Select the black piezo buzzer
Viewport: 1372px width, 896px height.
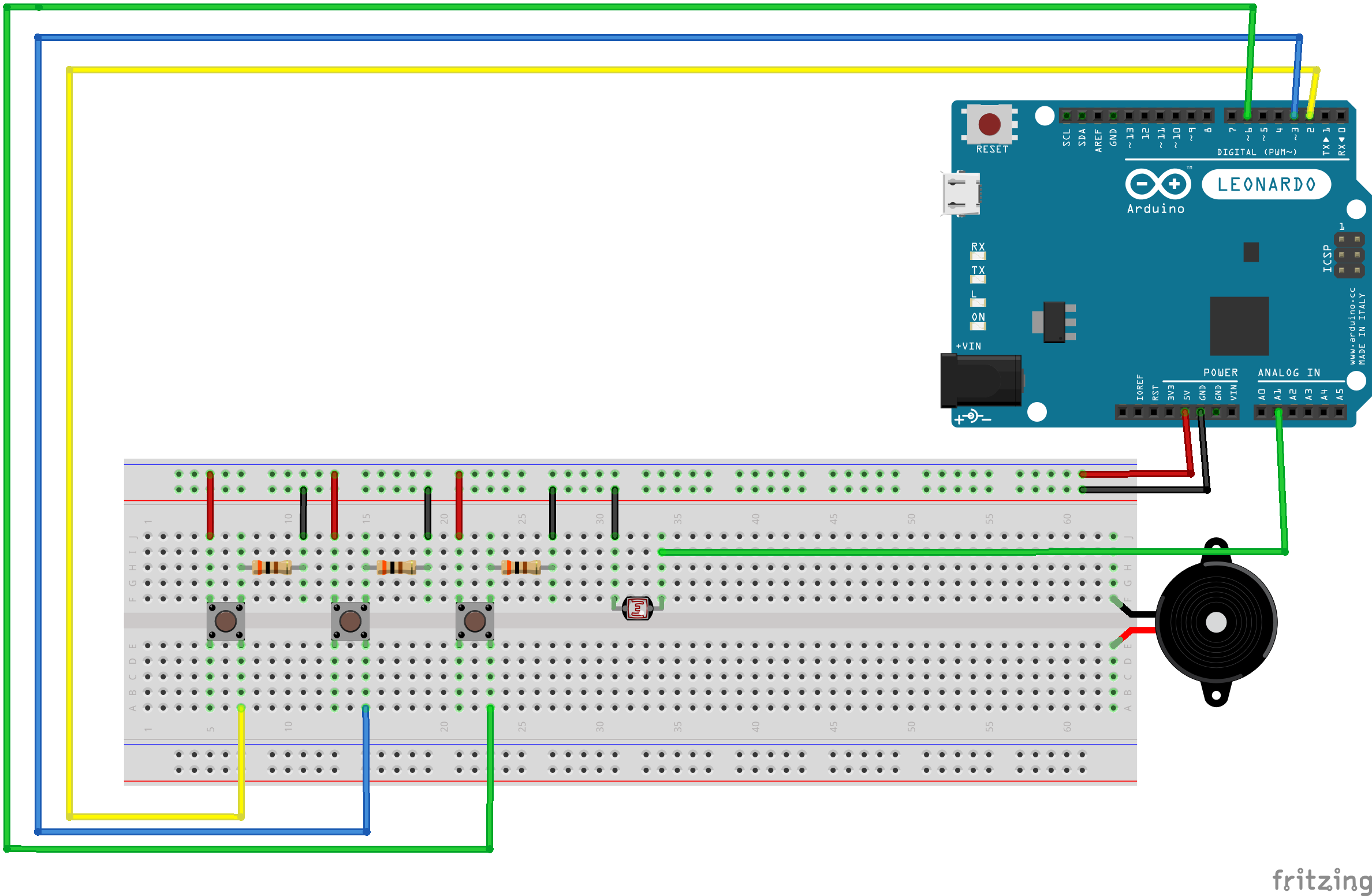point(1216,622)
